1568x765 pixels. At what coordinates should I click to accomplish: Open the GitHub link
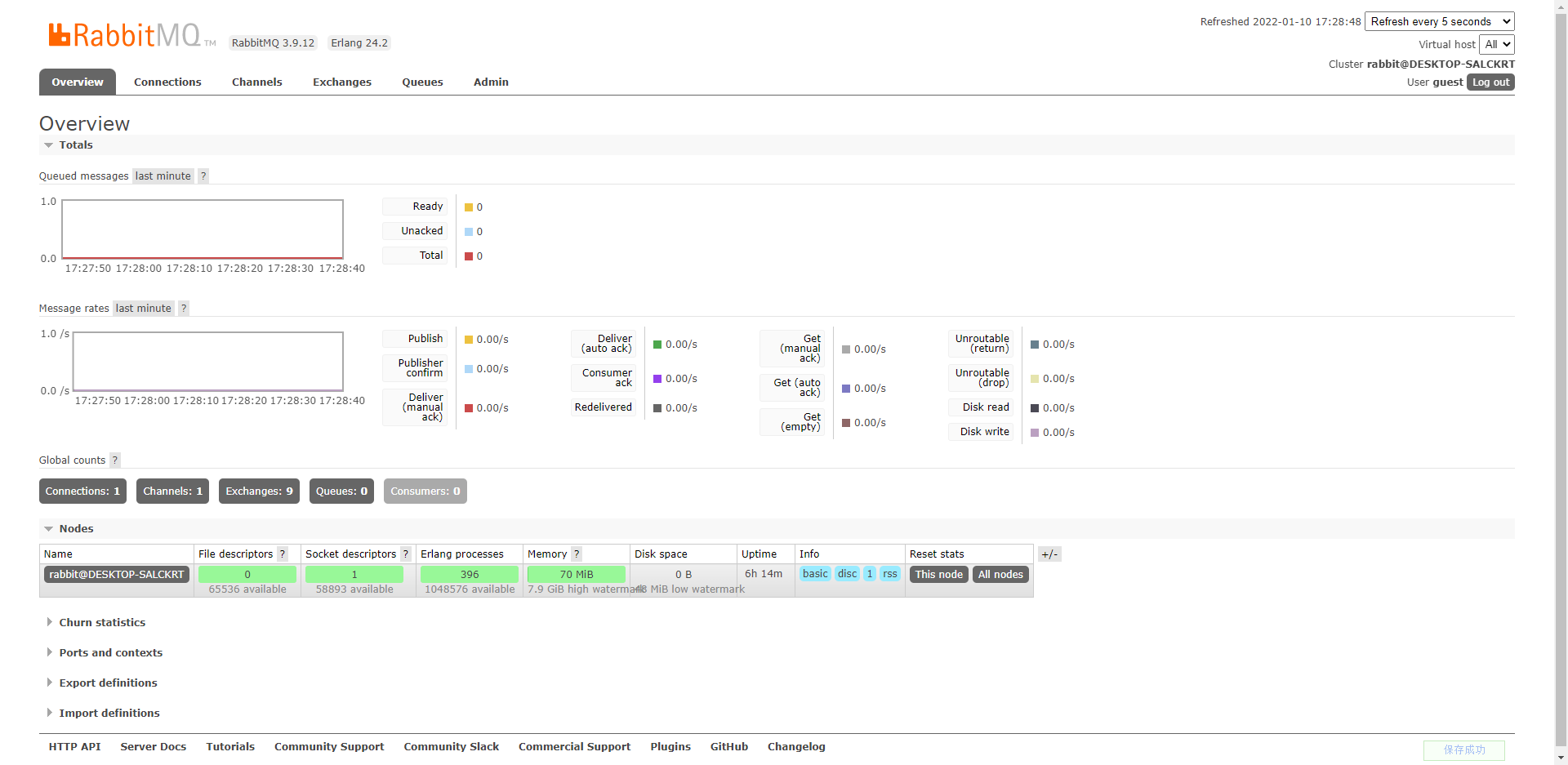729,746
